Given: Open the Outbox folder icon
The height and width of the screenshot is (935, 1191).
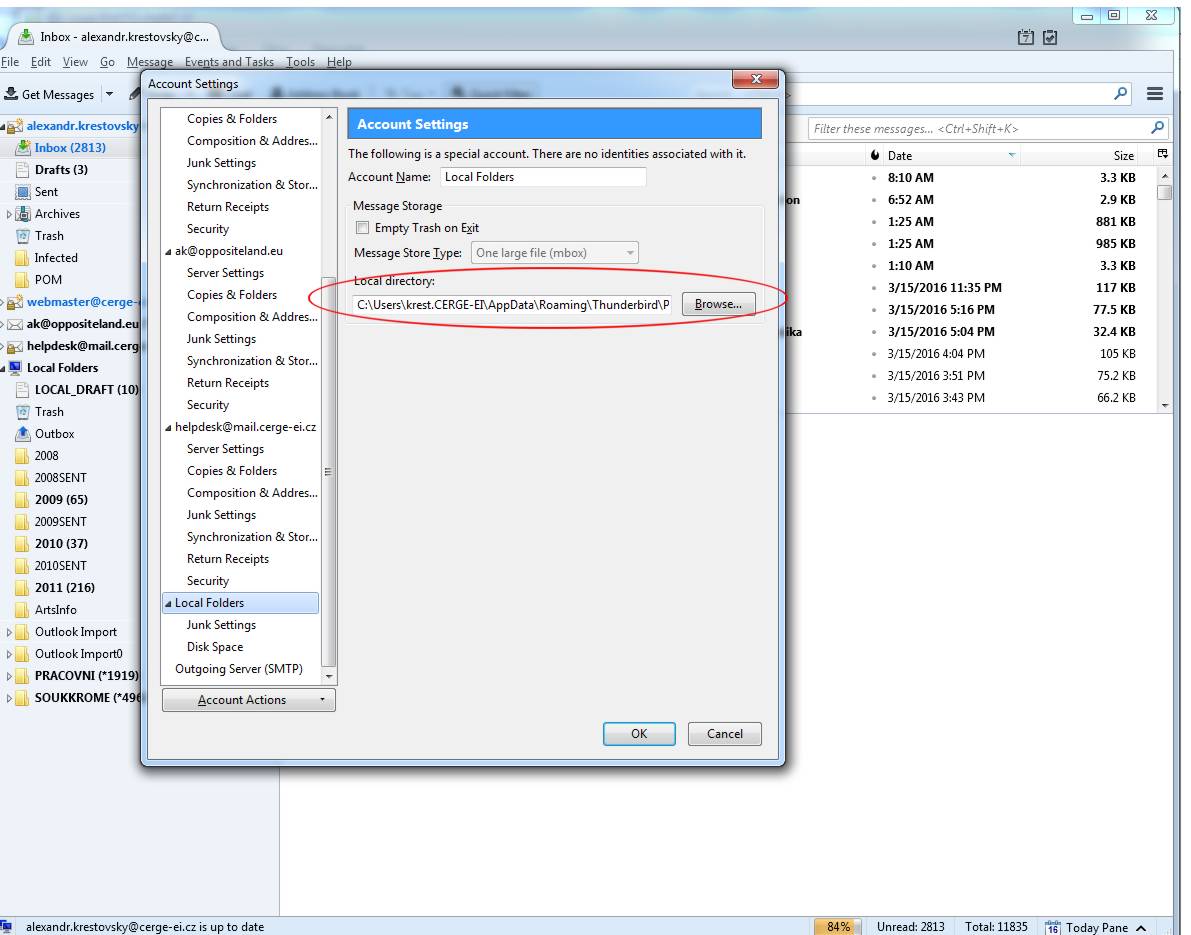Looking at the screenshot, I should click(x=23, y=434).
